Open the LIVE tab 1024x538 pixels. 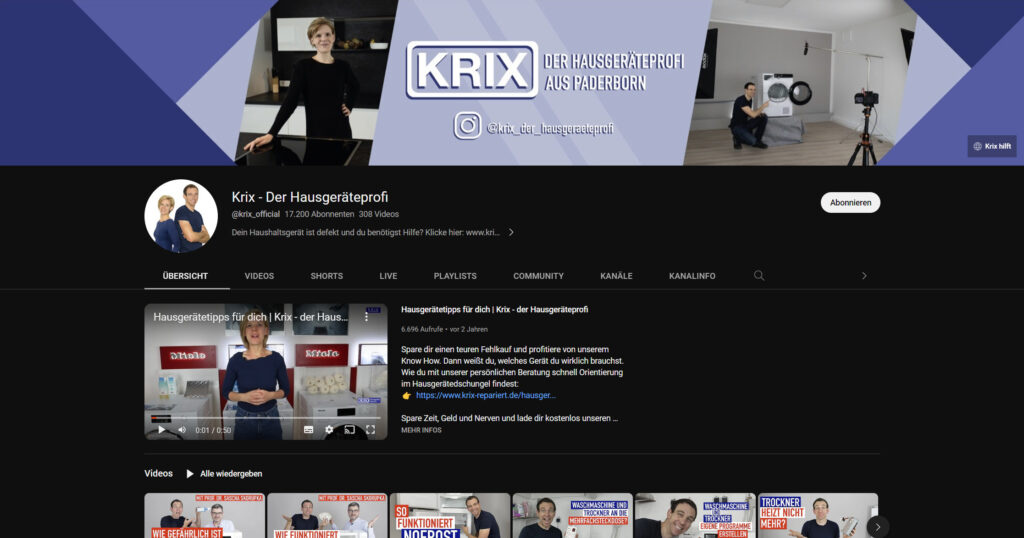[x=388, y=276]
